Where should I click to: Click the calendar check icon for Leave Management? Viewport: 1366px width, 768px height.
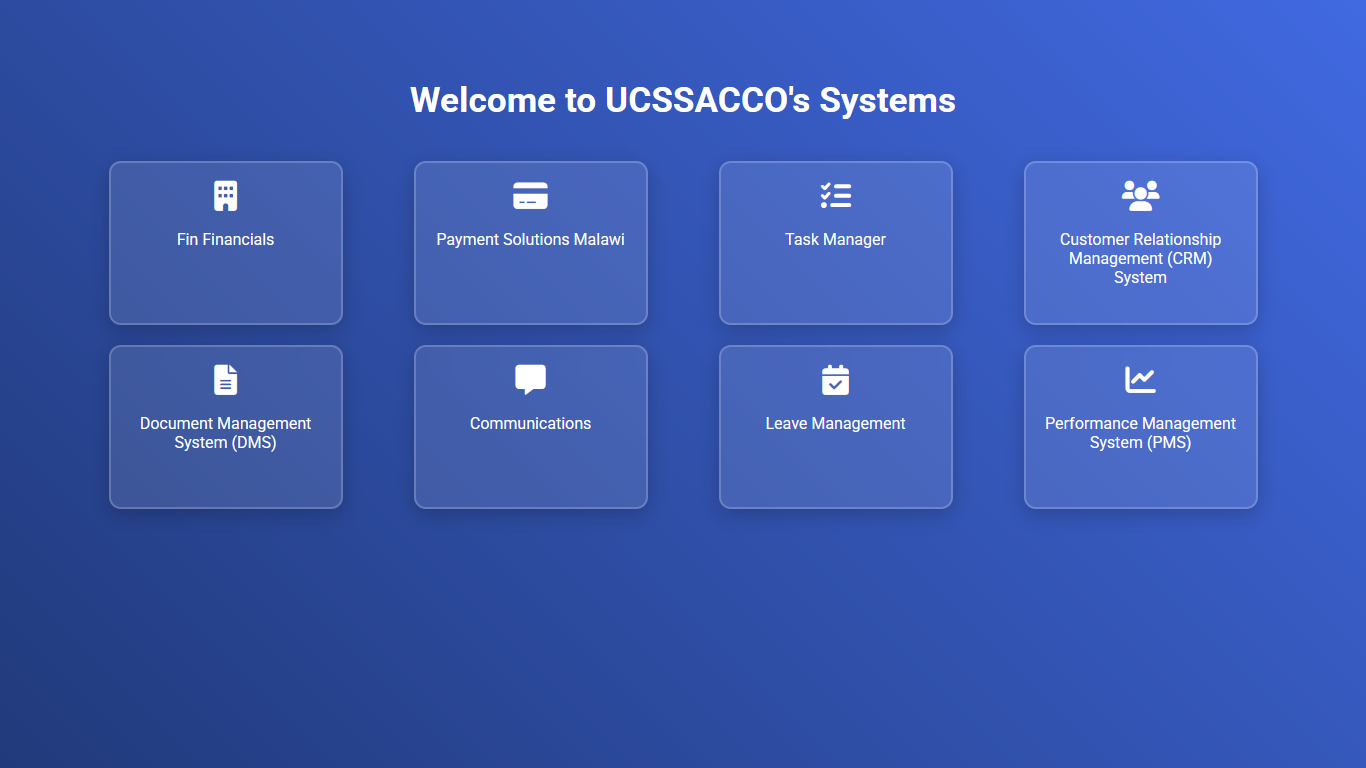tap(835, 380)
